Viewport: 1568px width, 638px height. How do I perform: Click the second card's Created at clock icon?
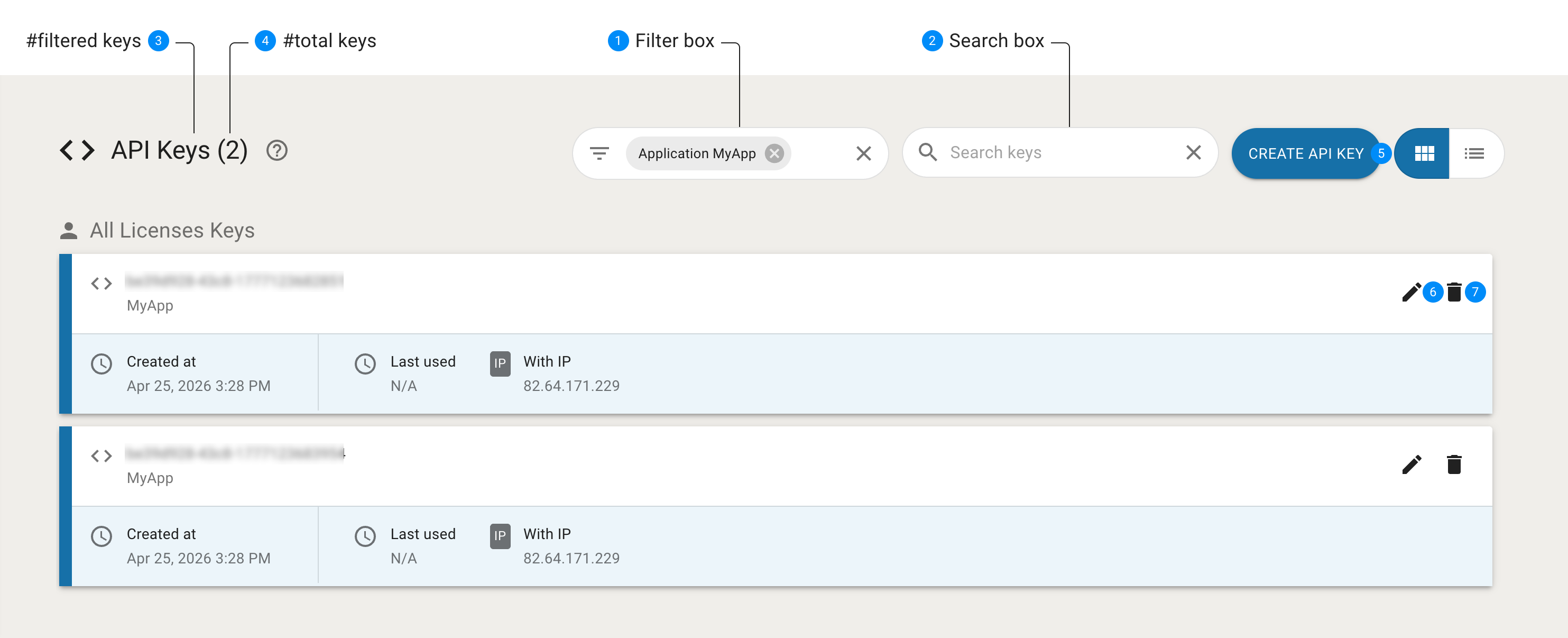point(102,537)
